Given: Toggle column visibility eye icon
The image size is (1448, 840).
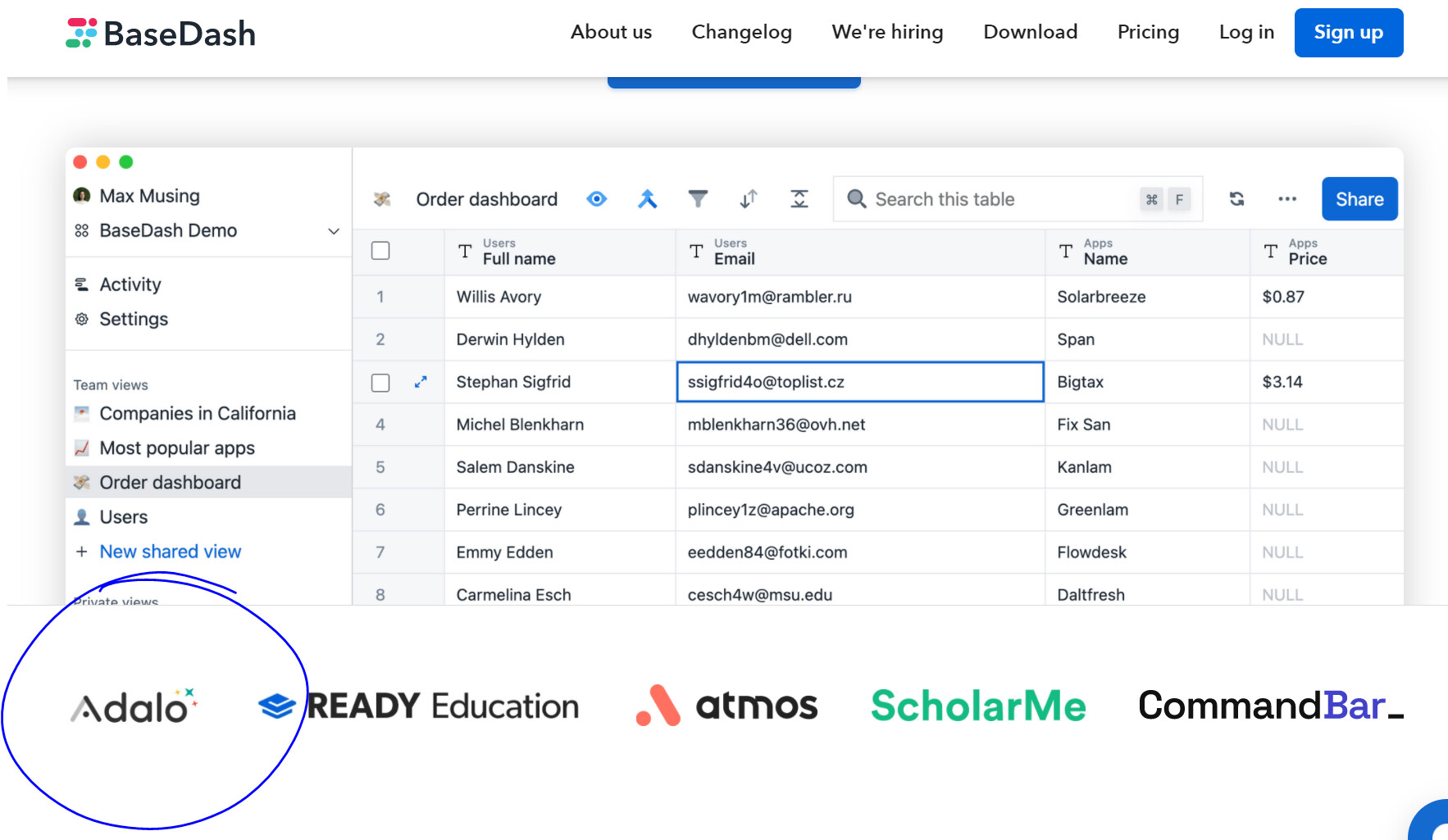Looking at the screenshot, I should click(597, 199).
